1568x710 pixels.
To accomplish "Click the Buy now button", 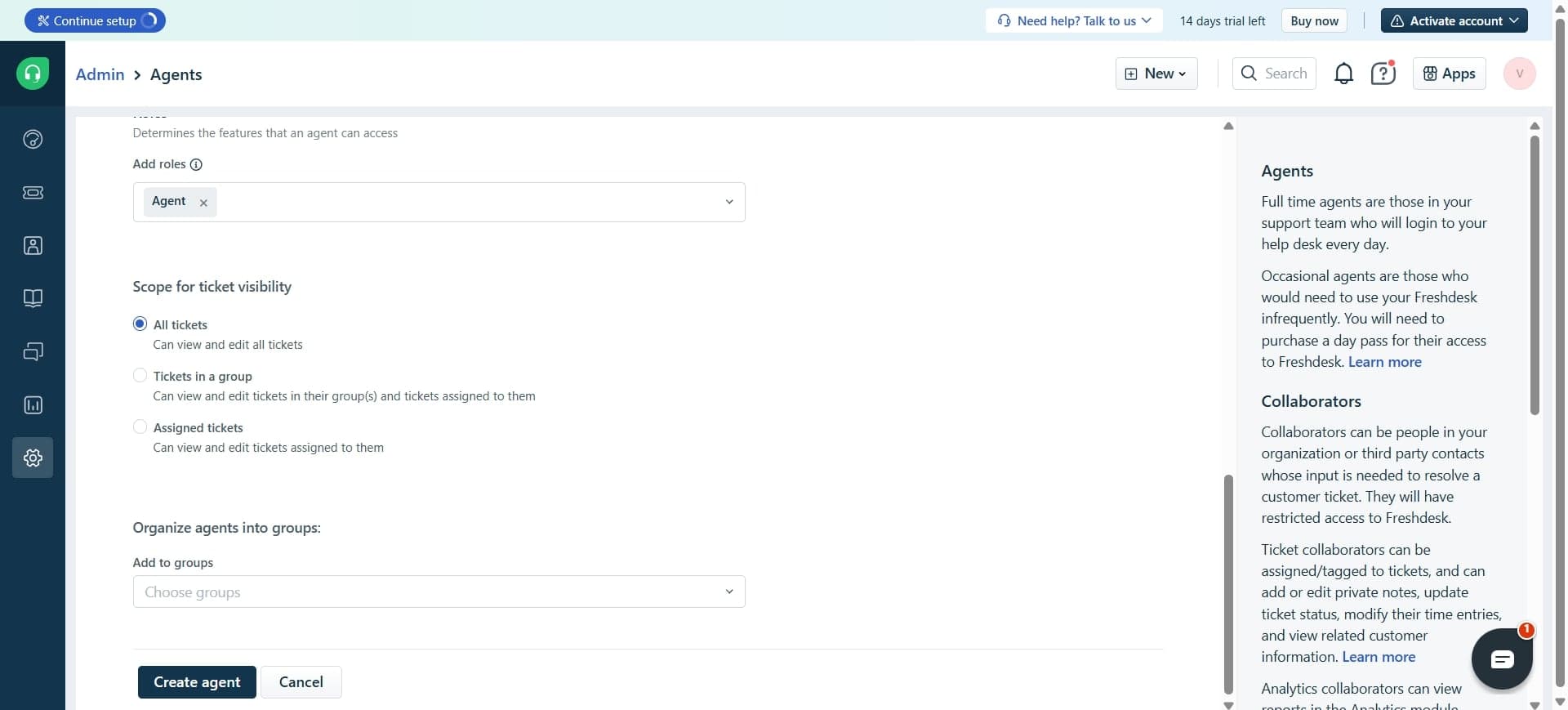I will click(x=1314, y=20).
